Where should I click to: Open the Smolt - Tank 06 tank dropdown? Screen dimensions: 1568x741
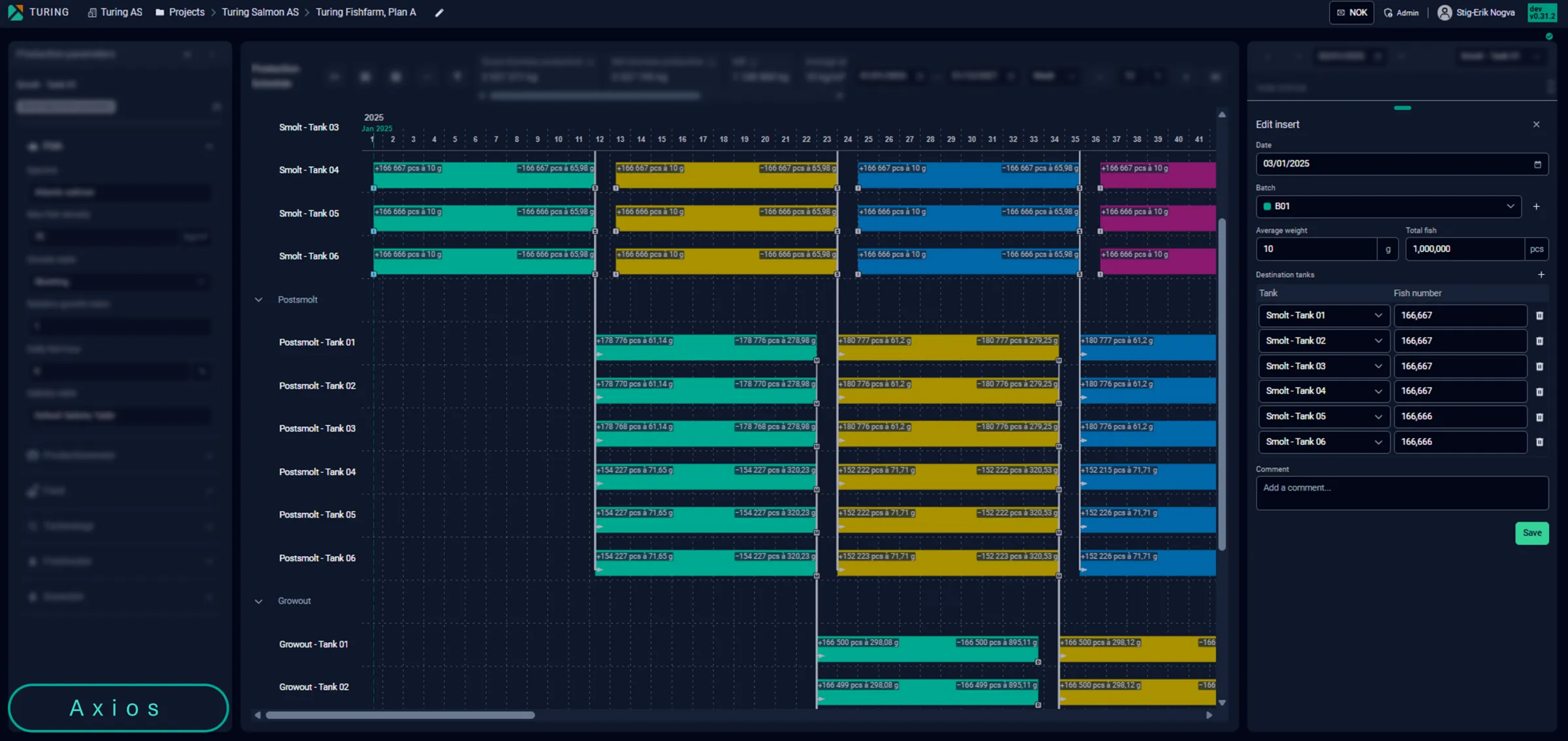coord(1324,442)
